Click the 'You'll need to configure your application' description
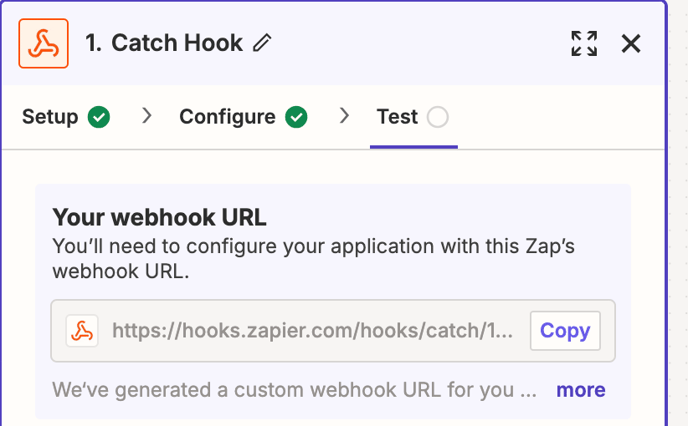Screen dimensions: 688x426 tap(313, 259)
